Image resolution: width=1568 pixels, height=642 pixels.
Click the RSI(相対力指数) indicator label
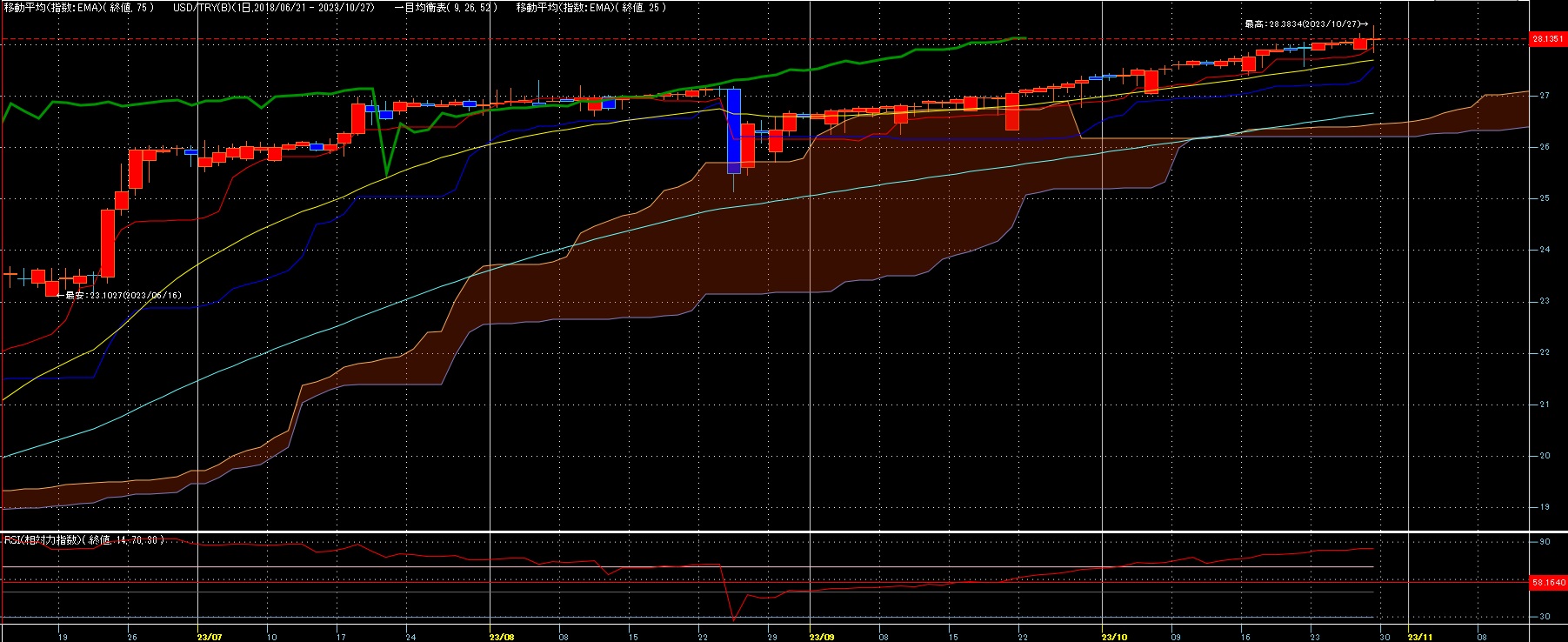84,540
